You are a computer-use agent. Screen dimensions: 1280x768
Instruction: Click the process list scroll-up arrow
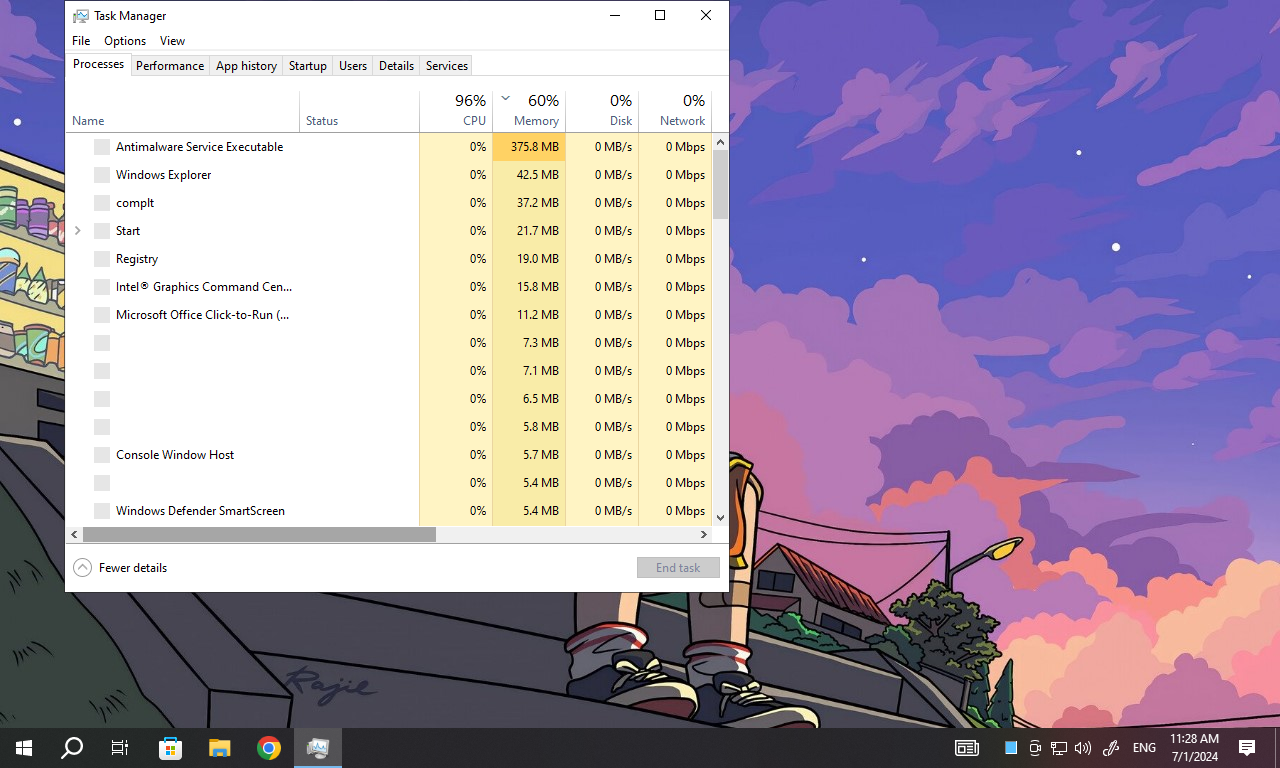(x=720, y=143)
